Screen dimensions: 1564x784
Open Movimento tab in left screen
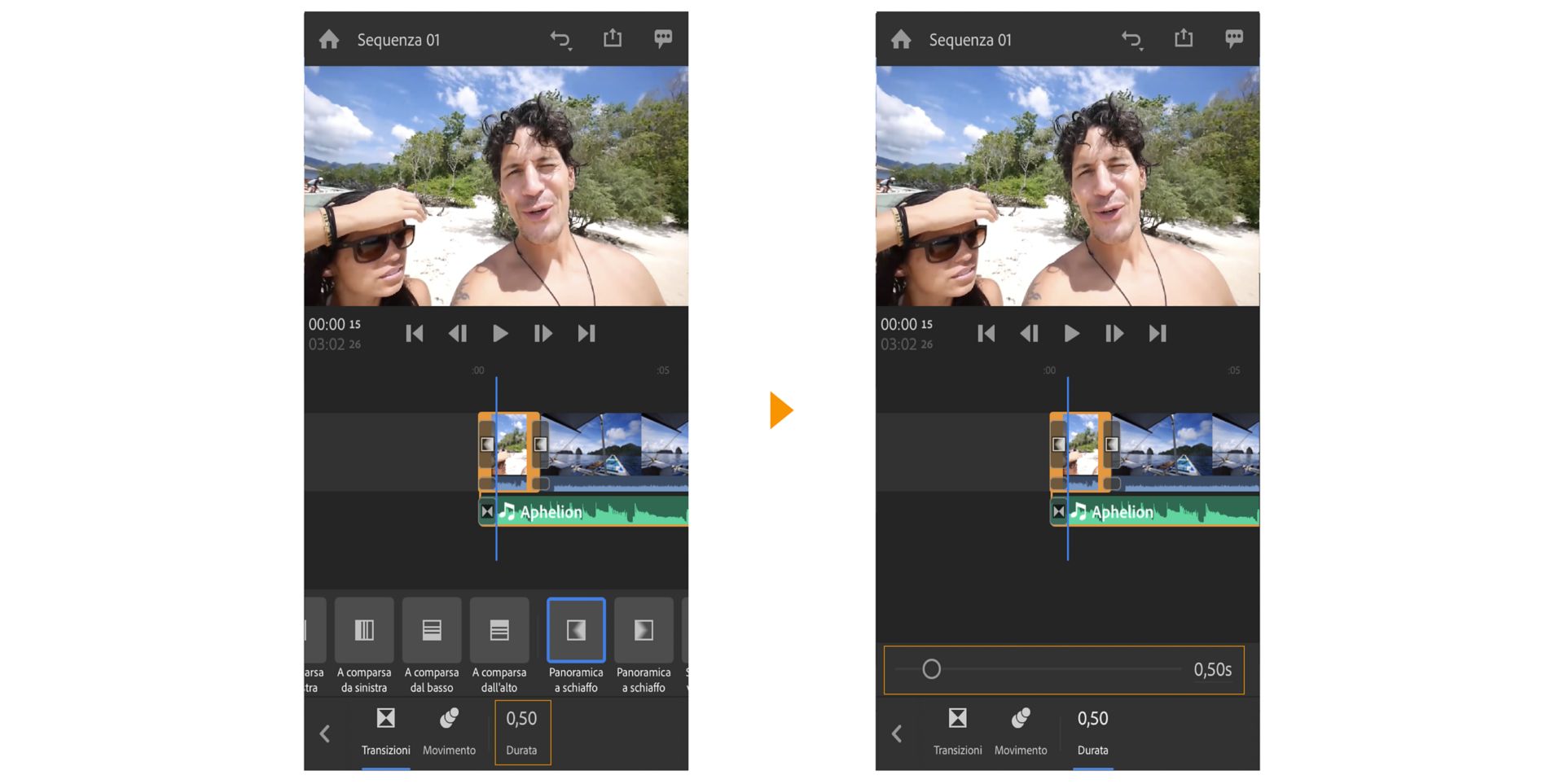(x=449, y=731)
